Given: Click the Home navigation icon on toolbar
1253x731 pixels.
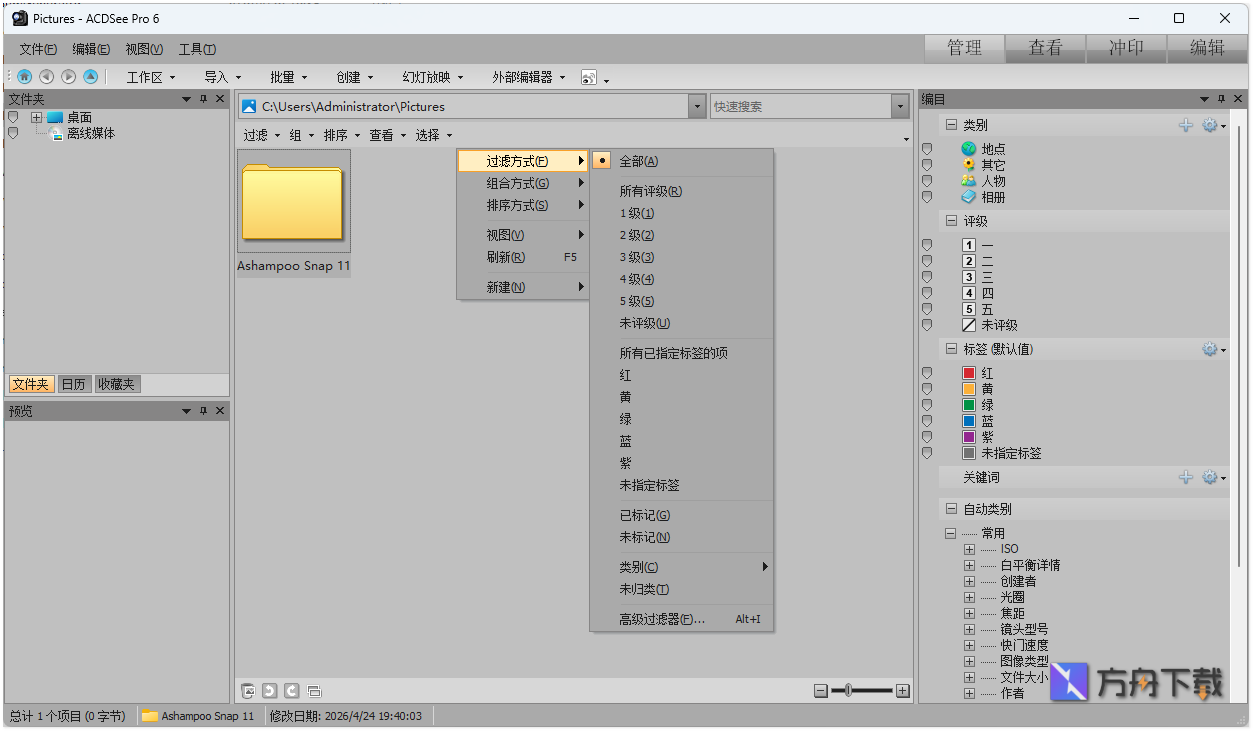Looking at the screenshot, I should [24, 76].
